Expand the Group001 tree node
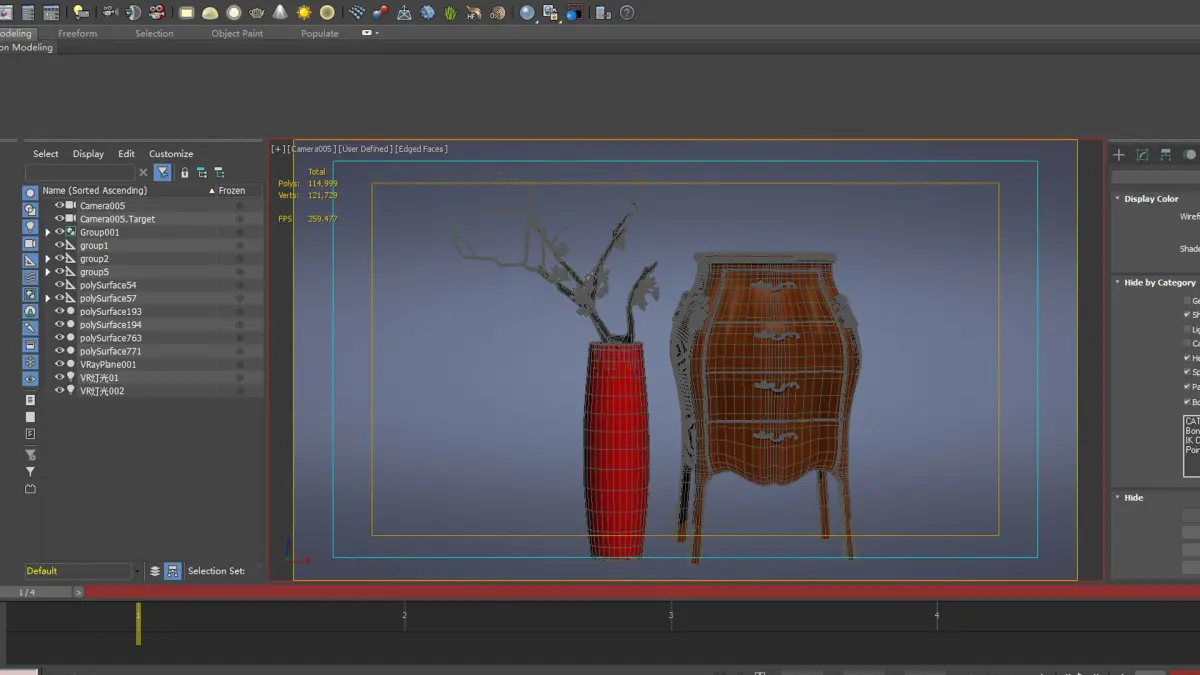The image size is (1200, 675). click(47, 233)
